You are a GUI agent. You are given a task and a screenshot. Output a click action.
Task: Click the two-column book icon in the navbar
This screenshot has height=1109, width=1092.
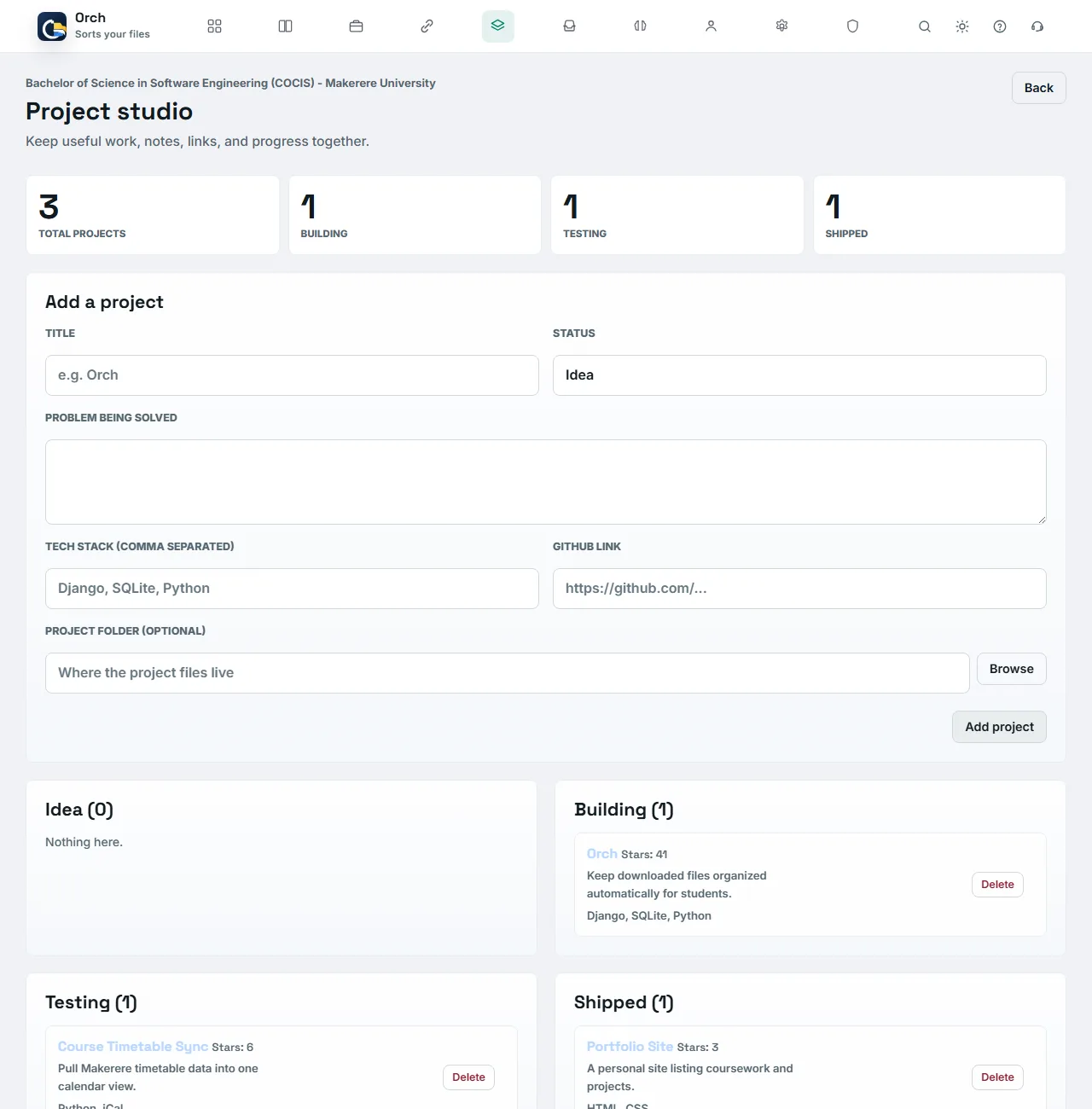[285, 26]
